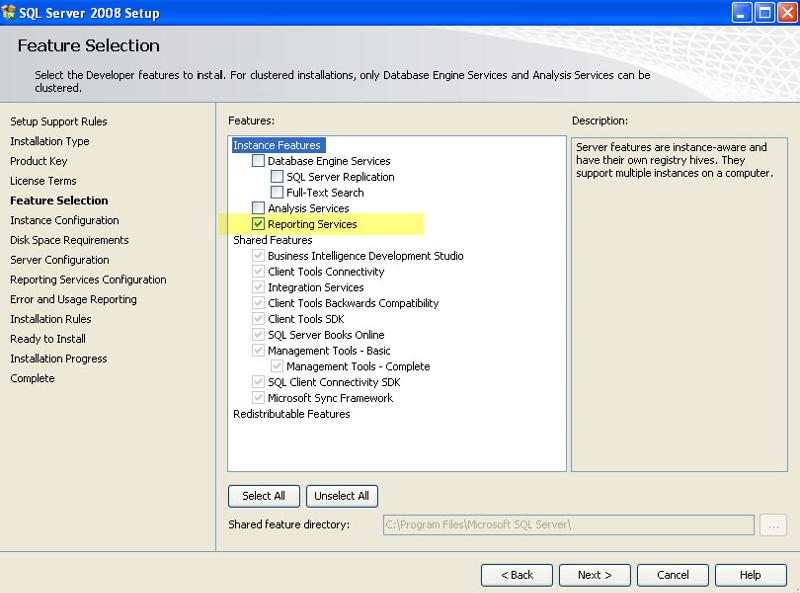Select the Complete step in sidebar
Viewport: 800px width, 593px height.
coord(32,379)
